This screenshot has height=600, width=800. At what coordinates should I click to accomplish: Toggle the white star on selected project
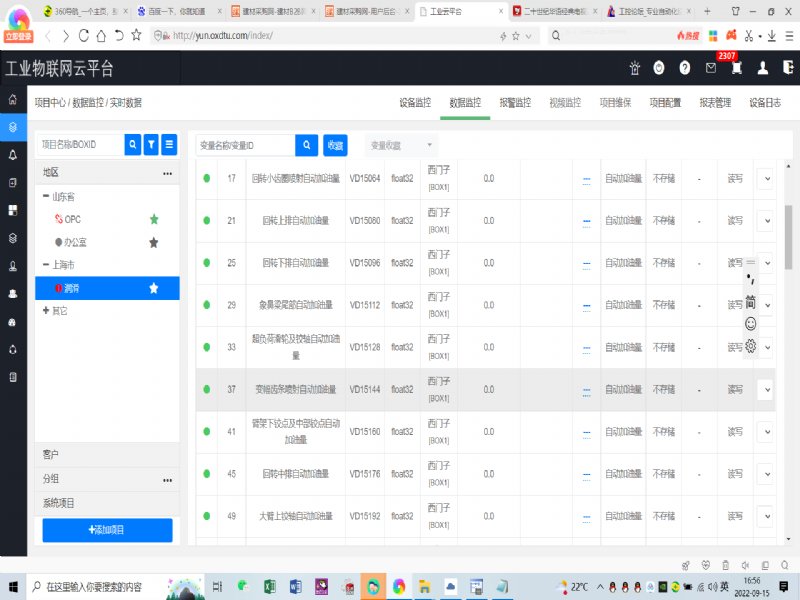tap(154, 288)
